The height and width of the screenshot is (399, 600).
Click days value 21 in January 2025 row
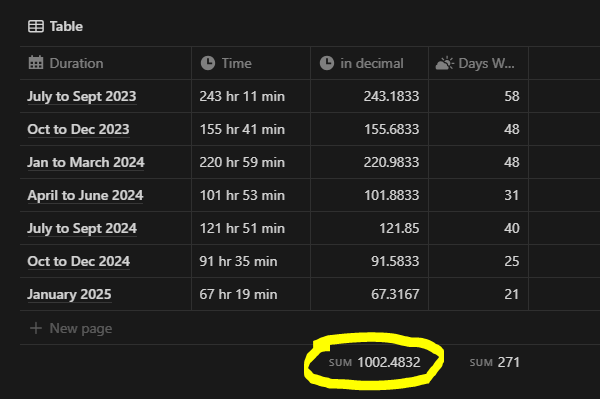pyautogui.click(x=512, y=294)
